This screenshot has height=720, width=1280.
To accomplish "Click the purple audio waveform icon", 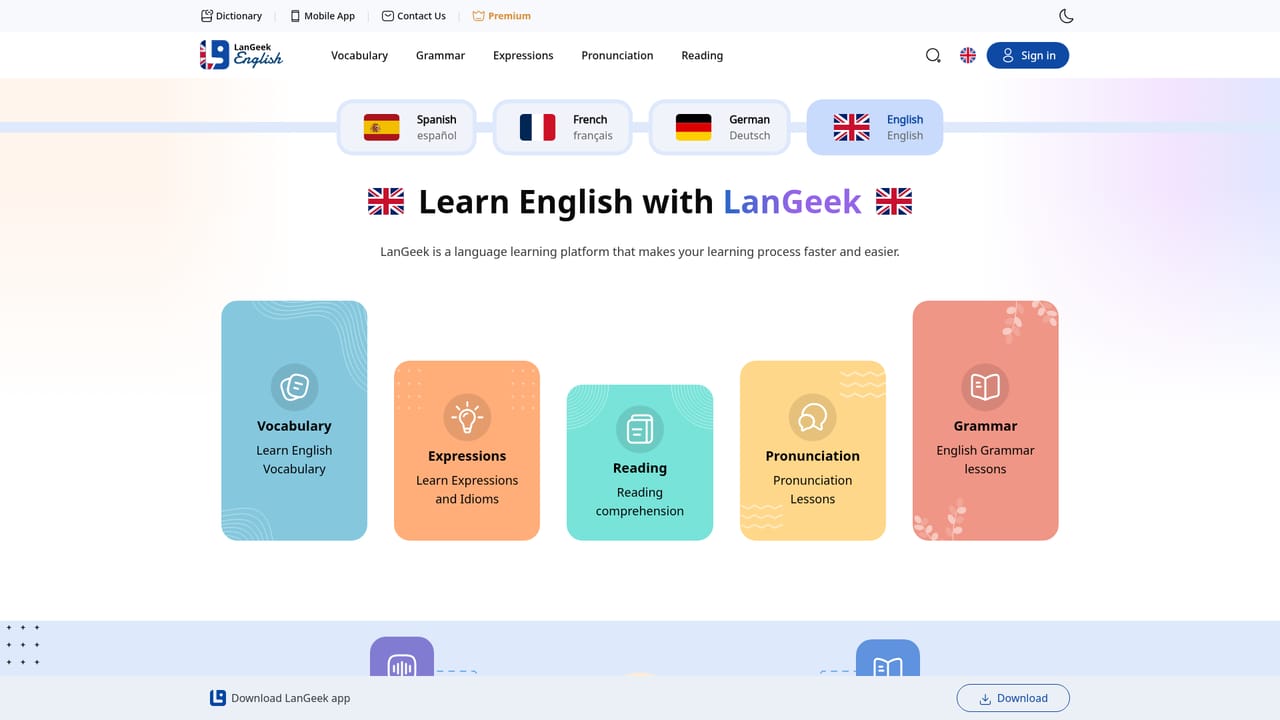I will click(402, 662).
